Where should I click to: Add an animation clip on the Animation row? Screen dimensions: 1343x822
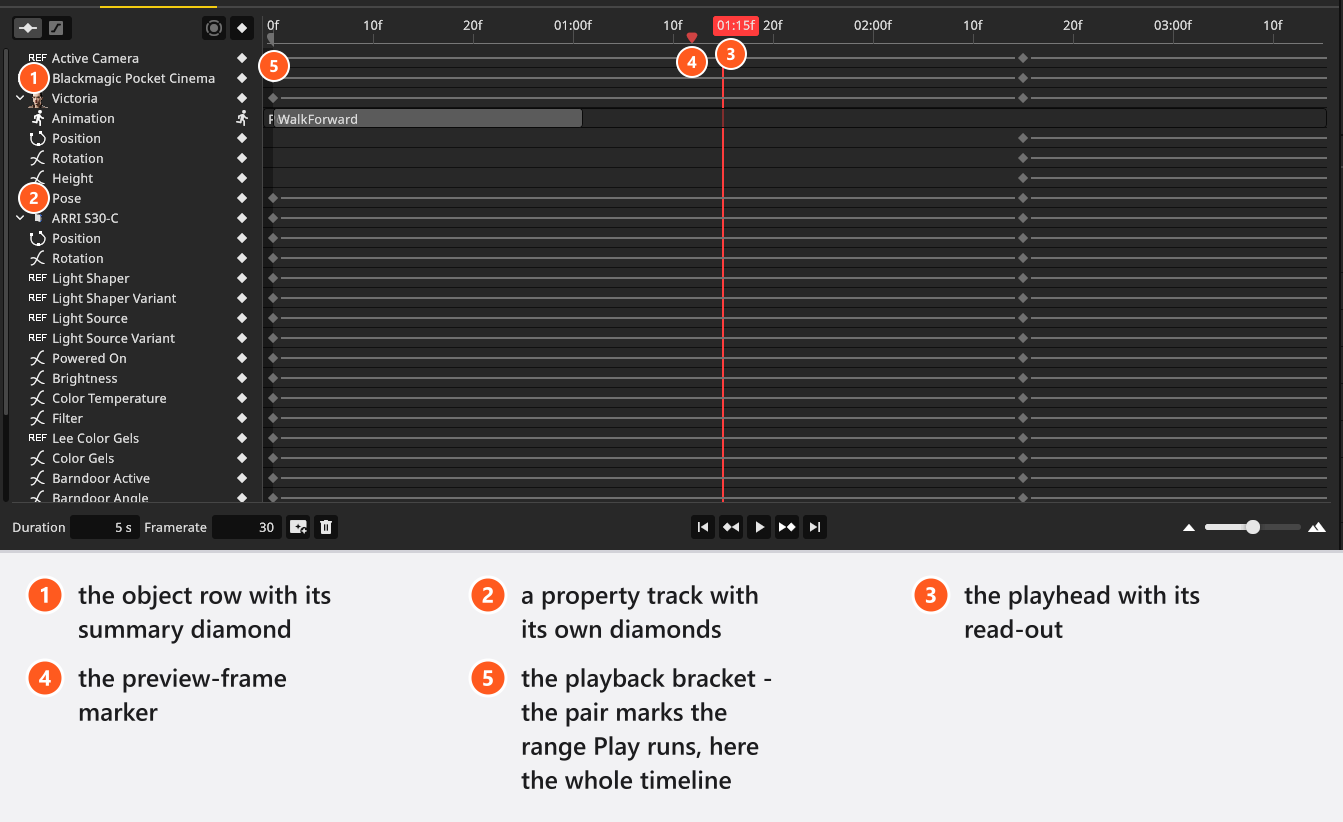pyautogui.click(x=241, y=118)
